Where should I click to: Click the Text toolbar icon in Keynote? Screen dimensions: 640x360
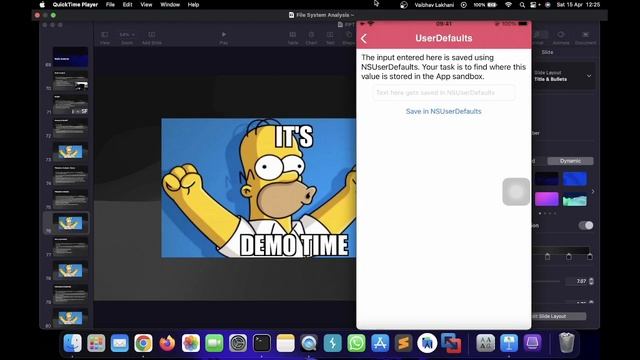coord(330,38)
